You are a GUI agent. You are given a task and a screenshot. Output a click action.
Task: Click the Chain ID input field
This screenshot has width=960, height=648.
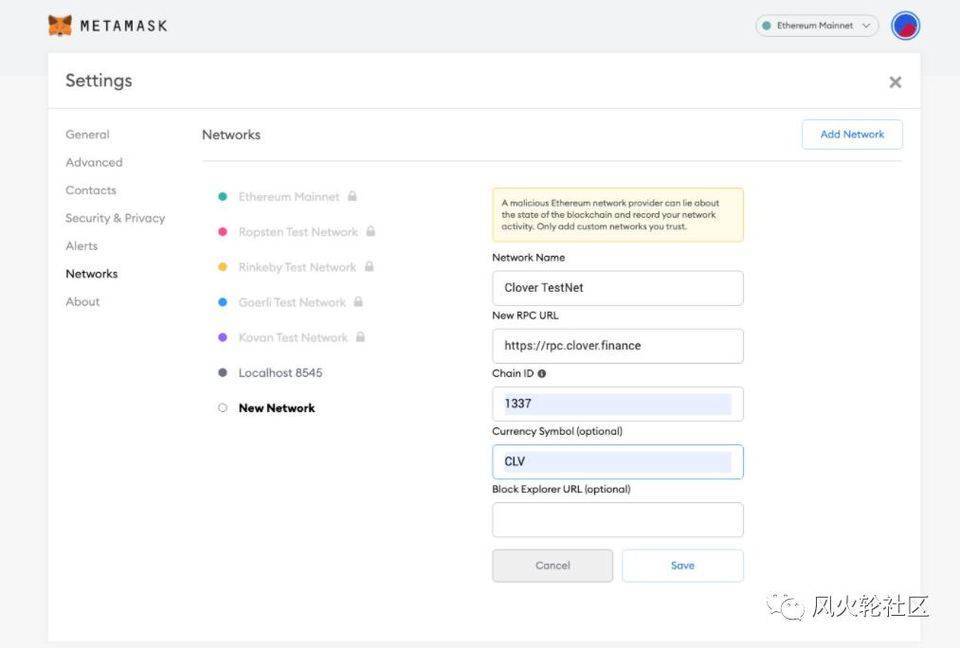(618, 404)
